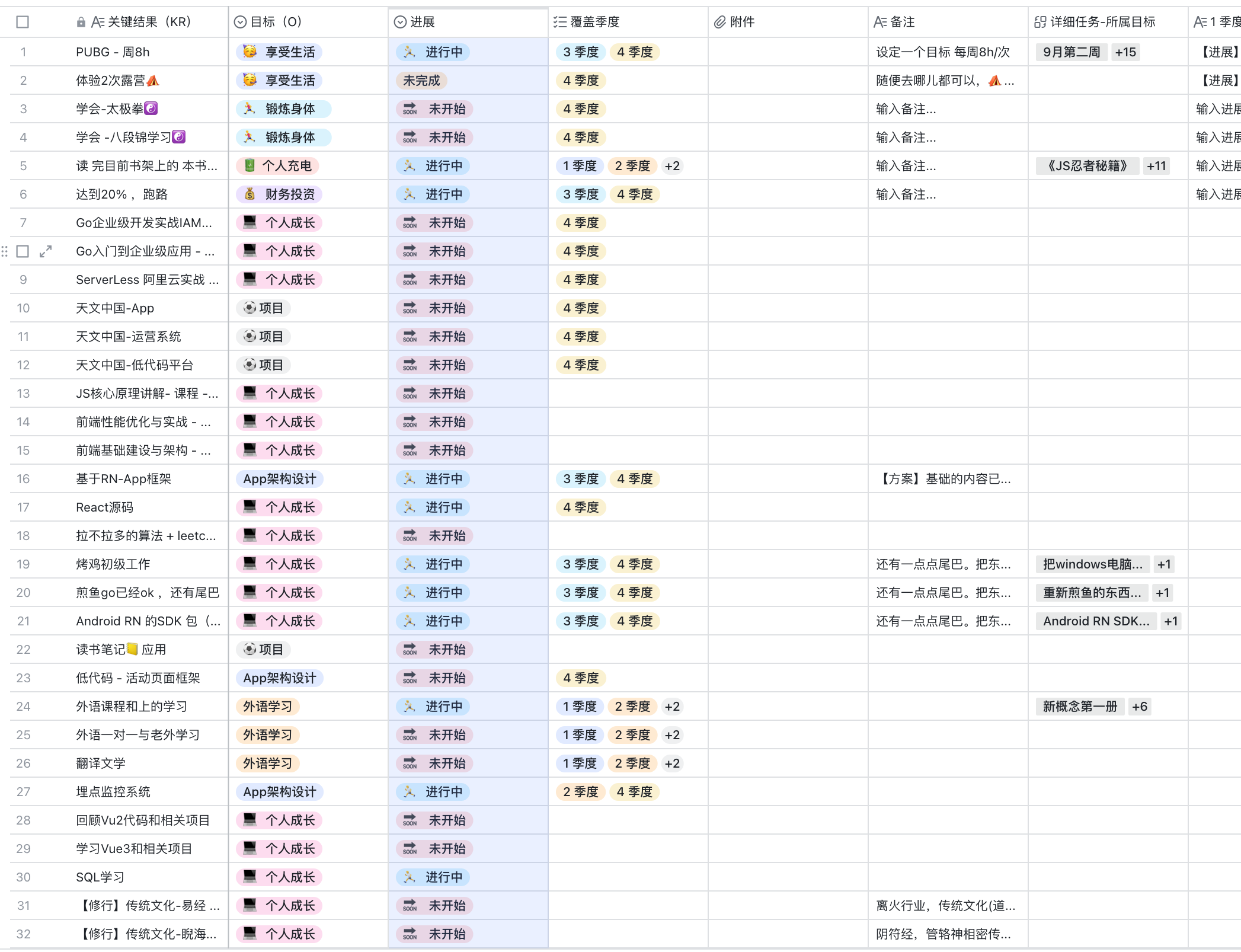This screenshot has height=952, width=1241.
Task: Select the 备注 column header
Action: coord(901,23)
